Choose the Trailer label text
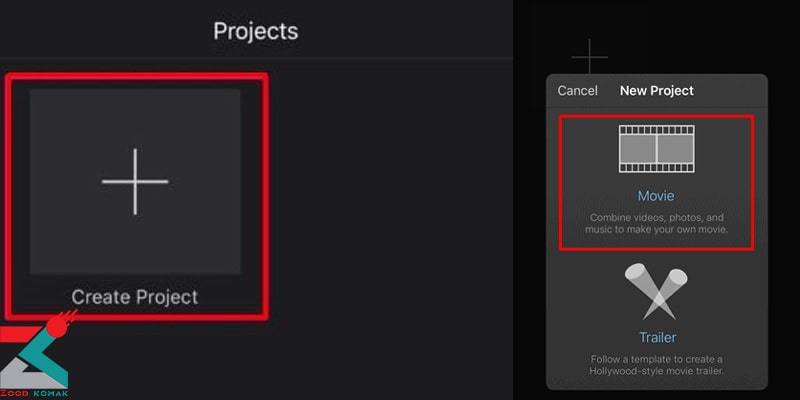 (658, 337)
